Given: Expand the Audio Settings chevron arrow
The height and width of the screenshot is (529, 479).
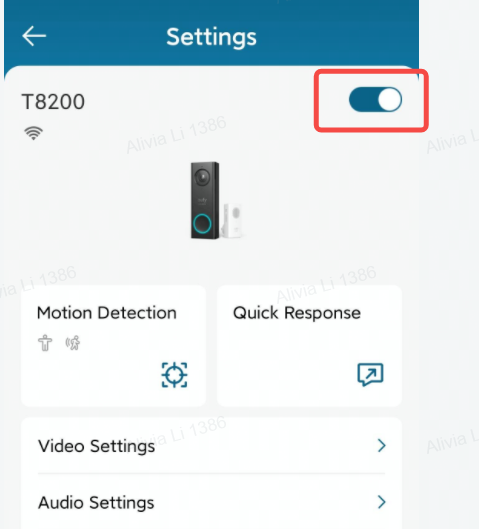Looking at the screenshot, I should [382, 502].
